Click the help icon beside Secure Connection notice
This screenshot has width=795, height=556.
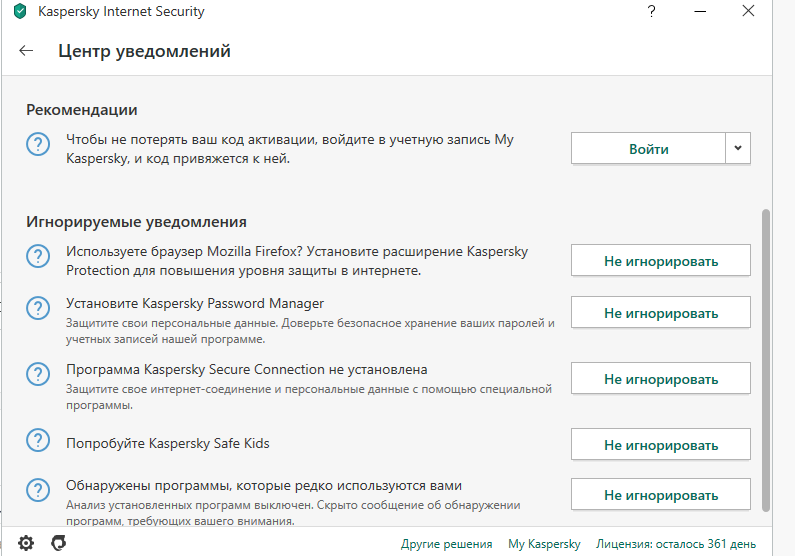pos(38,374)
